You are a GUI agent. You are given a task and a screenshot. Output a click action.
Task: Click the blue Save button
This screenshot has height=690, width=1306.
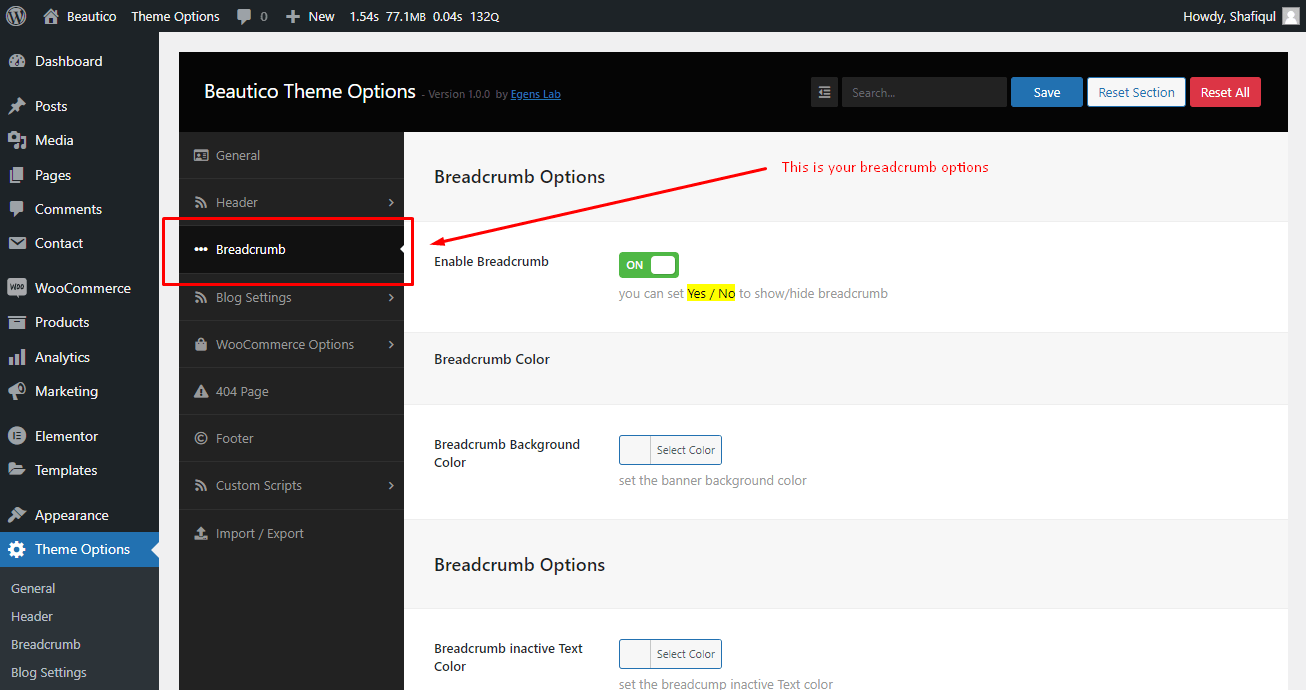(1047, 92)
